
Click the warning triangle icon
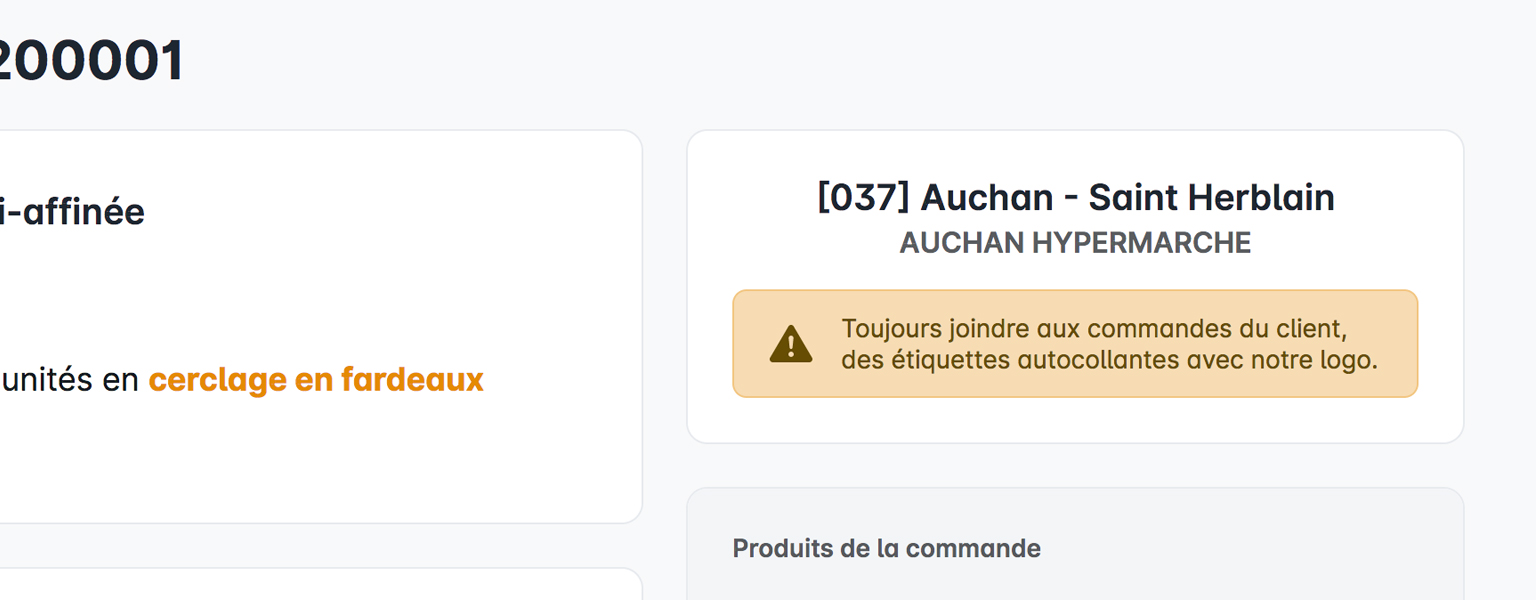click(x=791, y=344)
